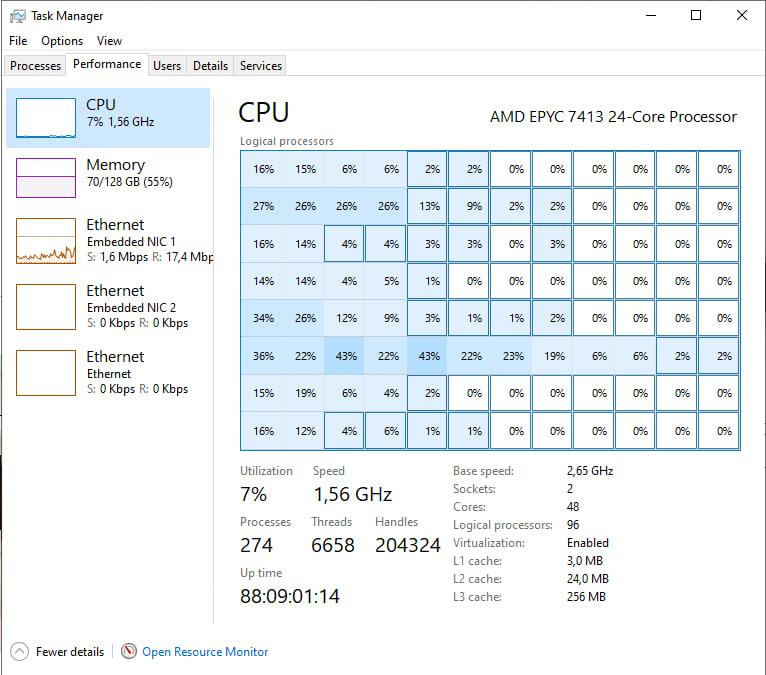Image resolution: width=766 pixels, height=675 pixels.
Task: Click the Processes count '274'
Action: point(256,545)
